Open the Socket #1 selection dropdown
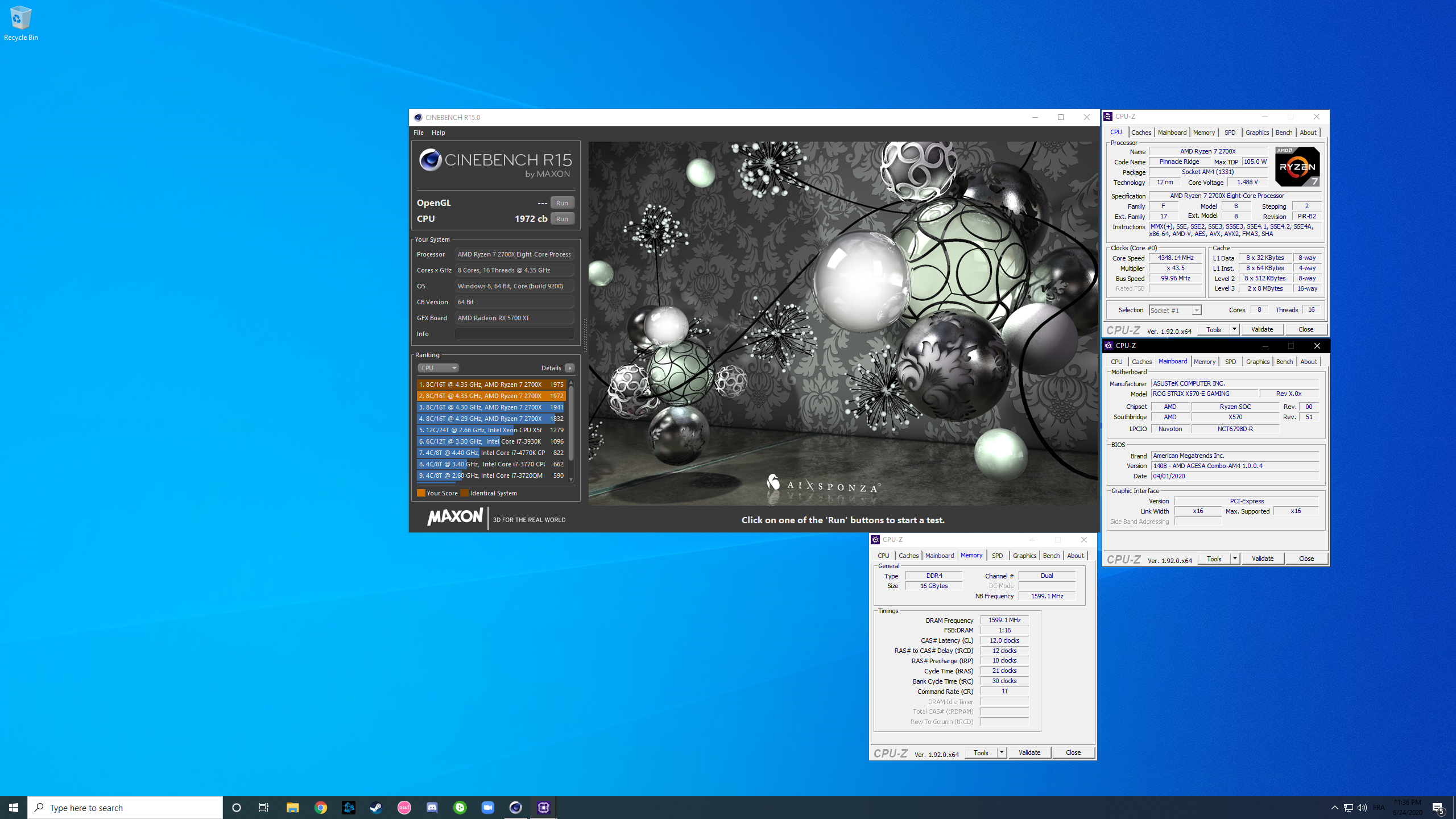 click(x=1174, y=310)
